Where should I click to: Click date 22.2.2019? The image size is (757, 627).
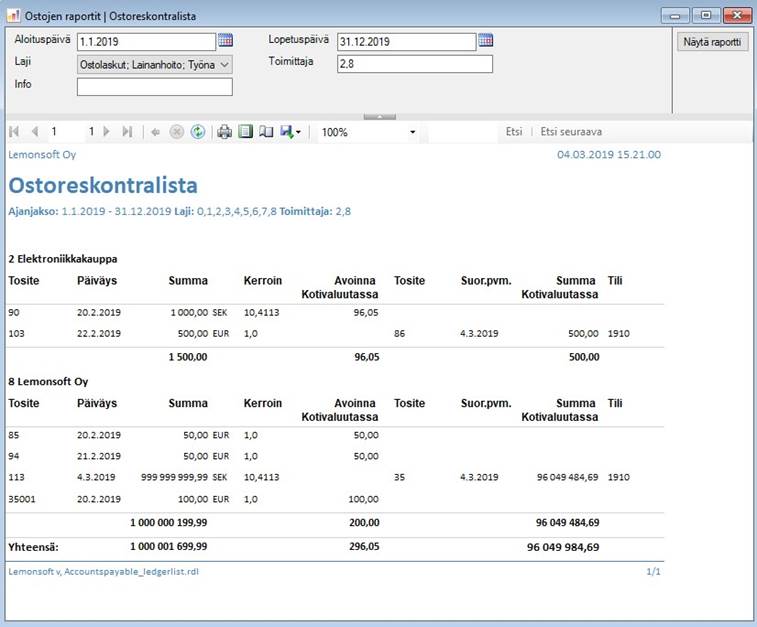point(99,333)
